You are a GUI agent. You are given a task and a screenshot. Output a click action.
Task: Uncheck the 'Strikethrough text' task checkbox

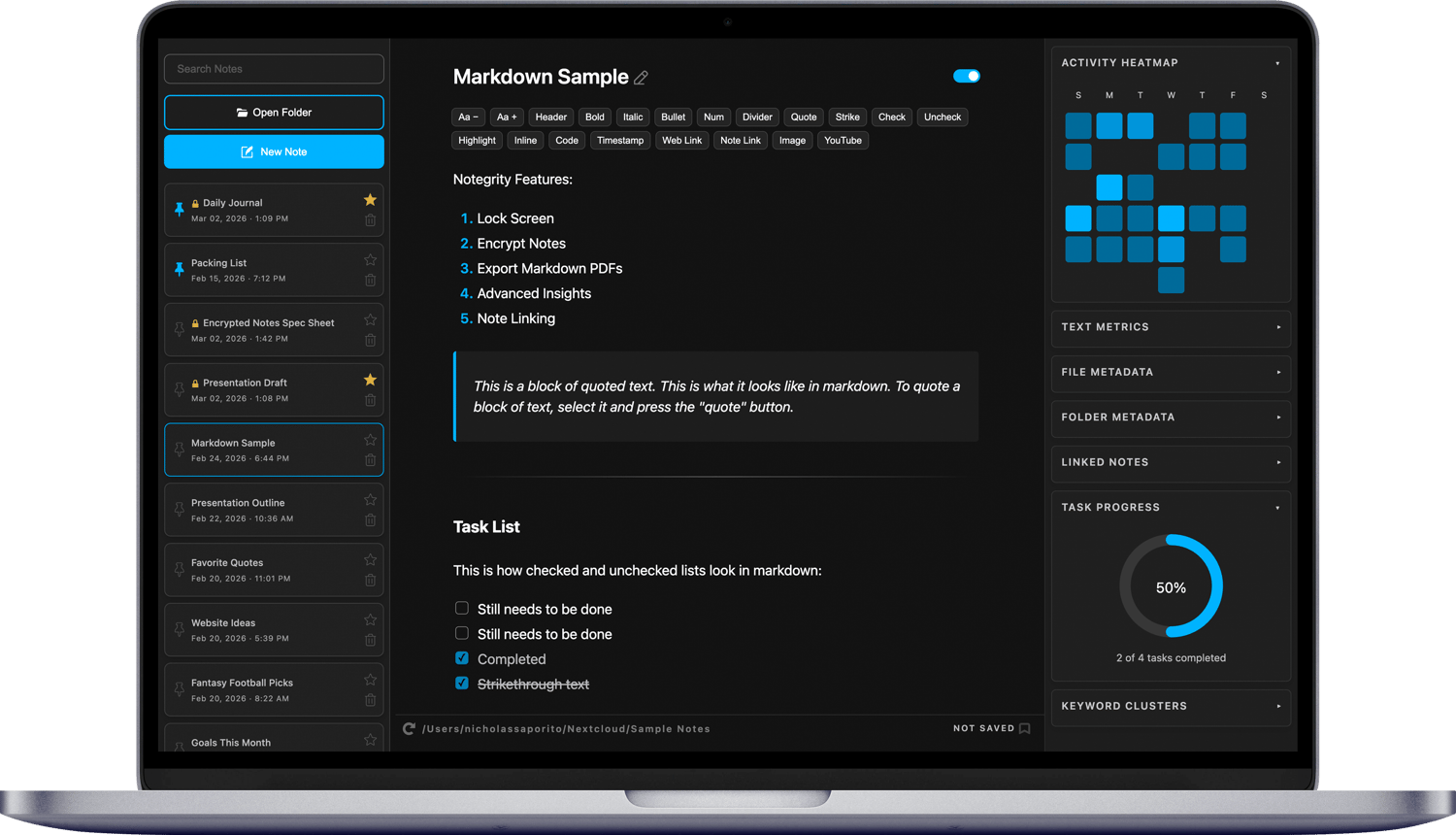462,684
